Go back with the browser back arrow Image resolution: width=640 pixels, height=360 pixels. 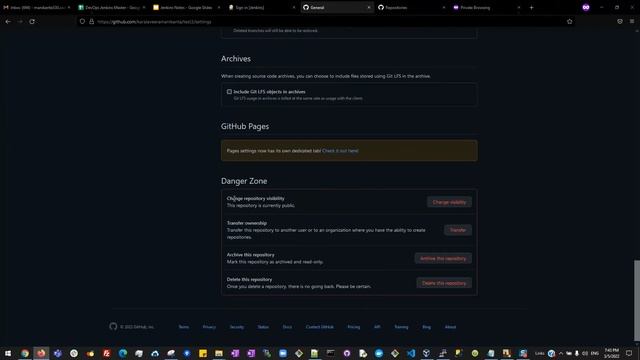[x=8, y=22]
